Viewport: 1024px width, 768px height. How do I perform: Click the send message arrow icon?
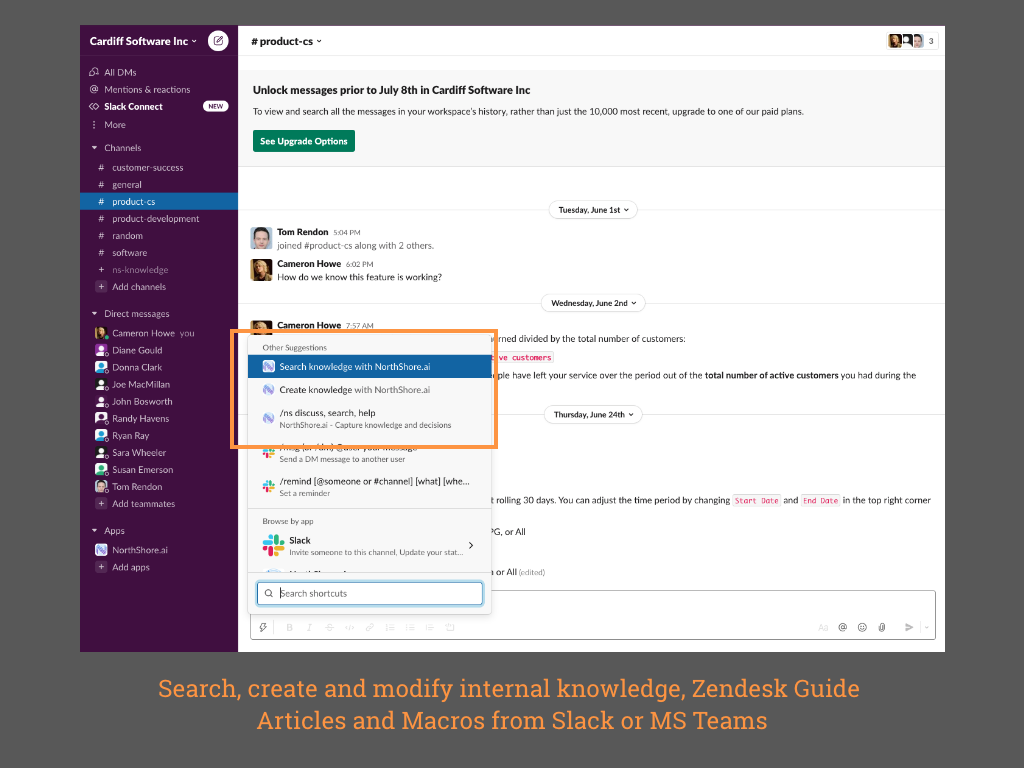coord(909,627)
